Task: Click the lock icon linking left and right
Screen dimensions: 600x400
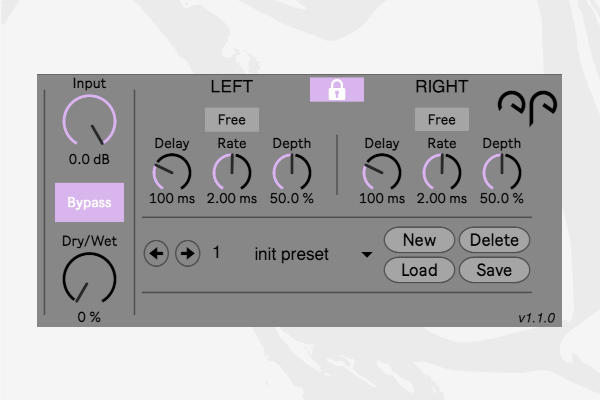Action: [336, 88]
